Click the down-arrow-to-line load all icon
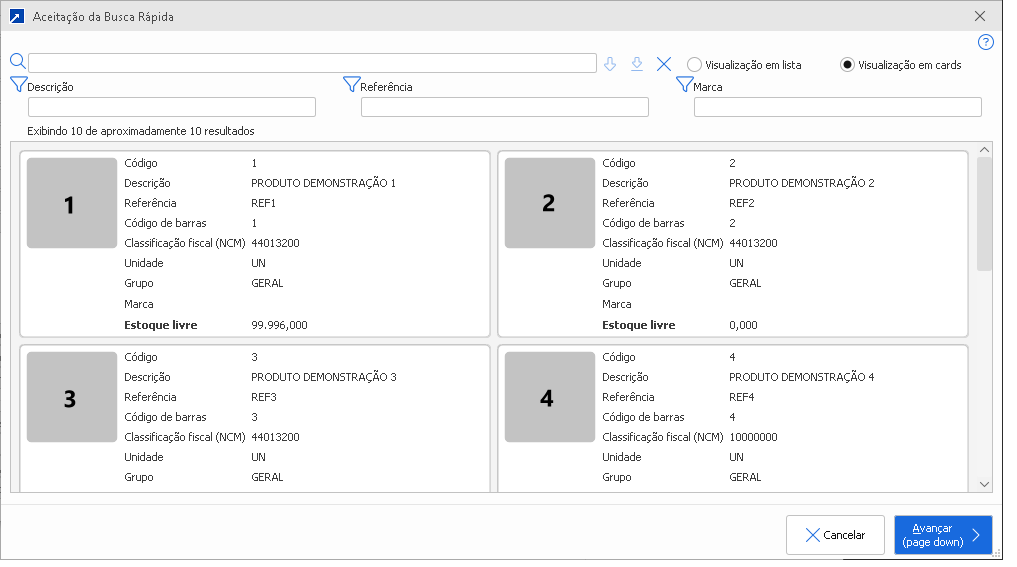The width and height of the screenshot is (1017, 567). click(x=637, y=64)
